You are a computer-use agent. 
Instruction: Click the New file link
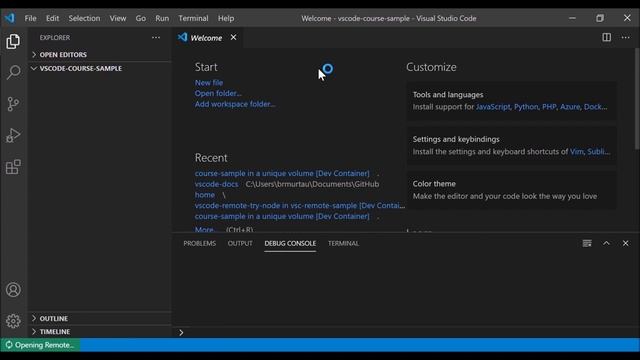point(209,82)
